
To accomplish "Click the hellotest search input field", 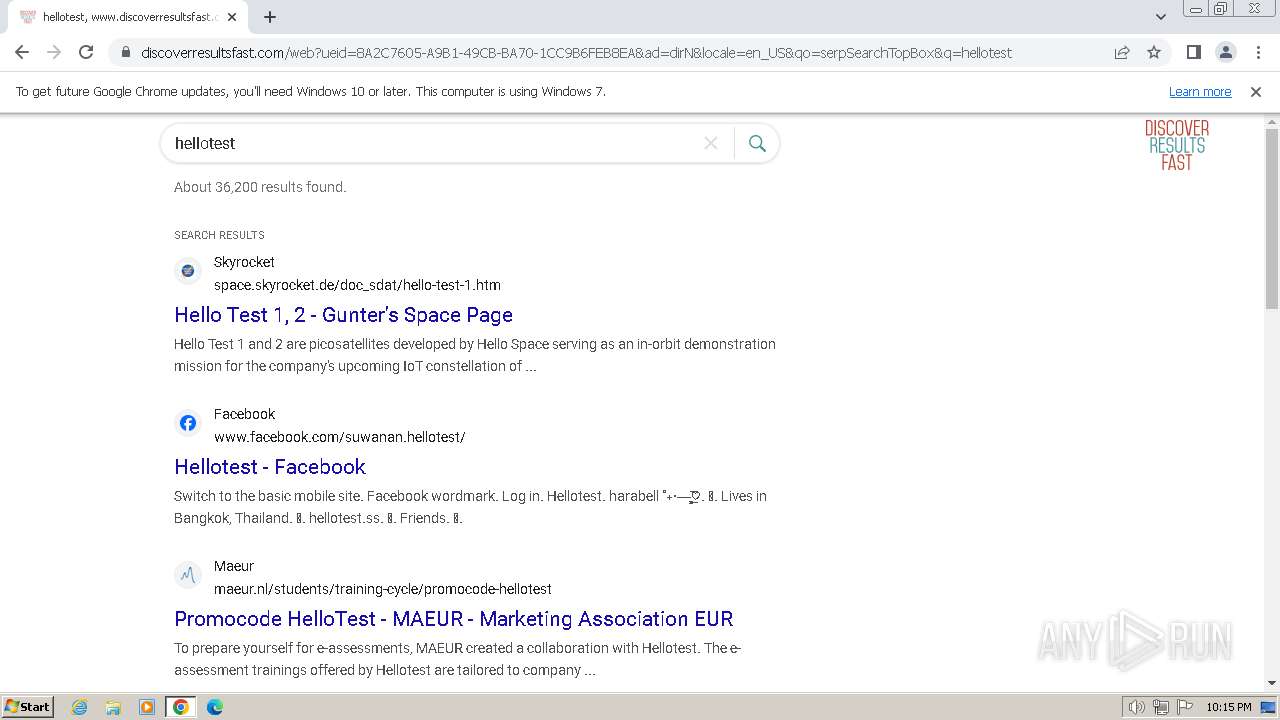I will pyautogui.click(x=432, y=143).
